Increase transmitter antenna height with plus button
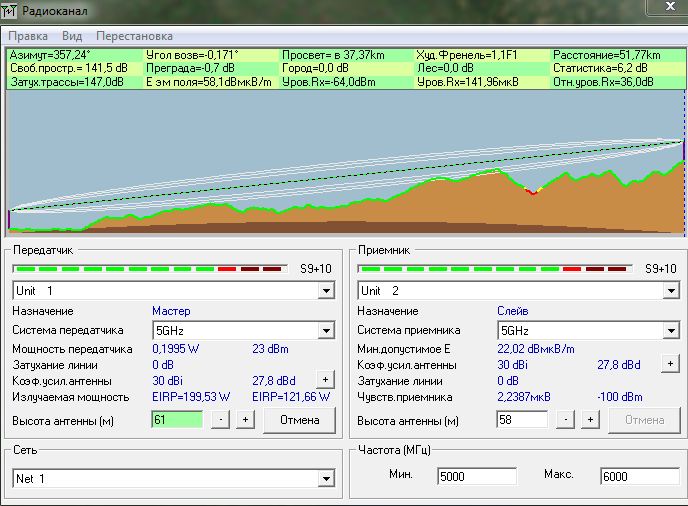688x506 pixels. (245, 421)
